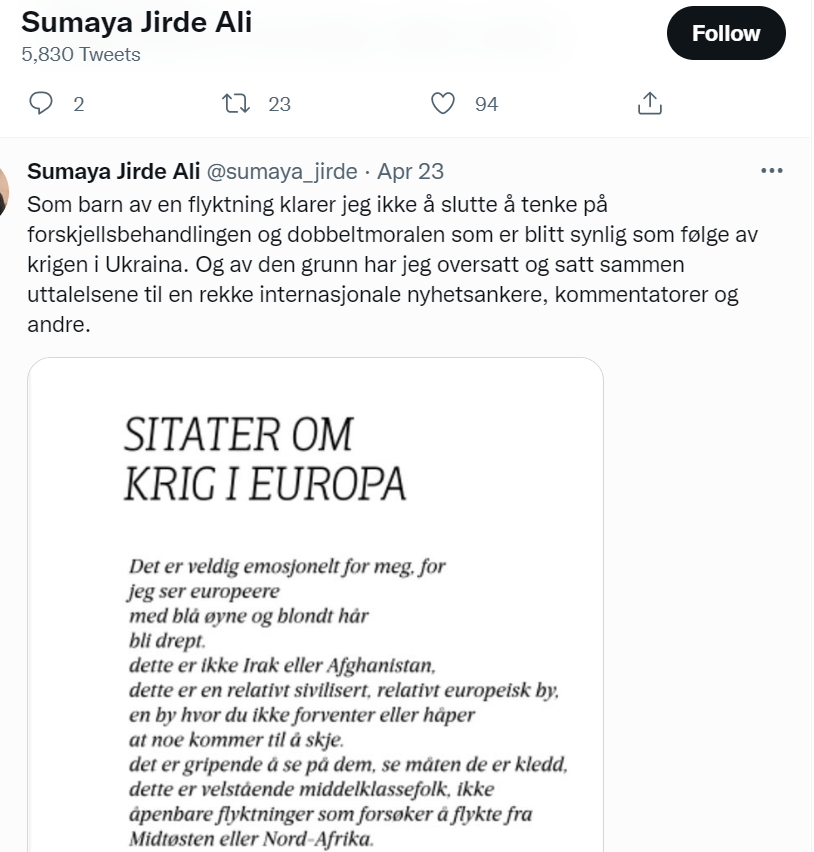Click the like count 94
This screenshot has width=814, height=852.
point(486,104)
